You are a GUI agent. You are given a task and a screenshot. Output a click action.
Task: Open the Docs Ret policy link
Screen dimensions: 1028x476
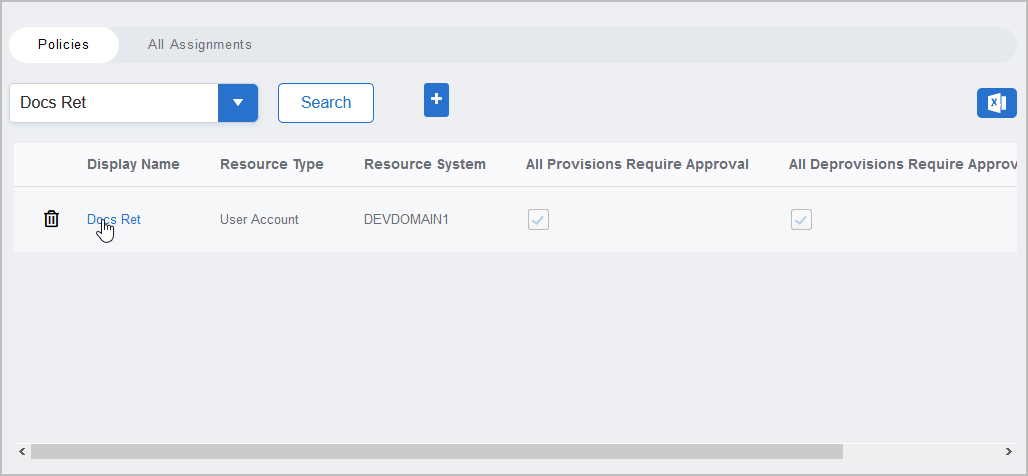point(114,220)
